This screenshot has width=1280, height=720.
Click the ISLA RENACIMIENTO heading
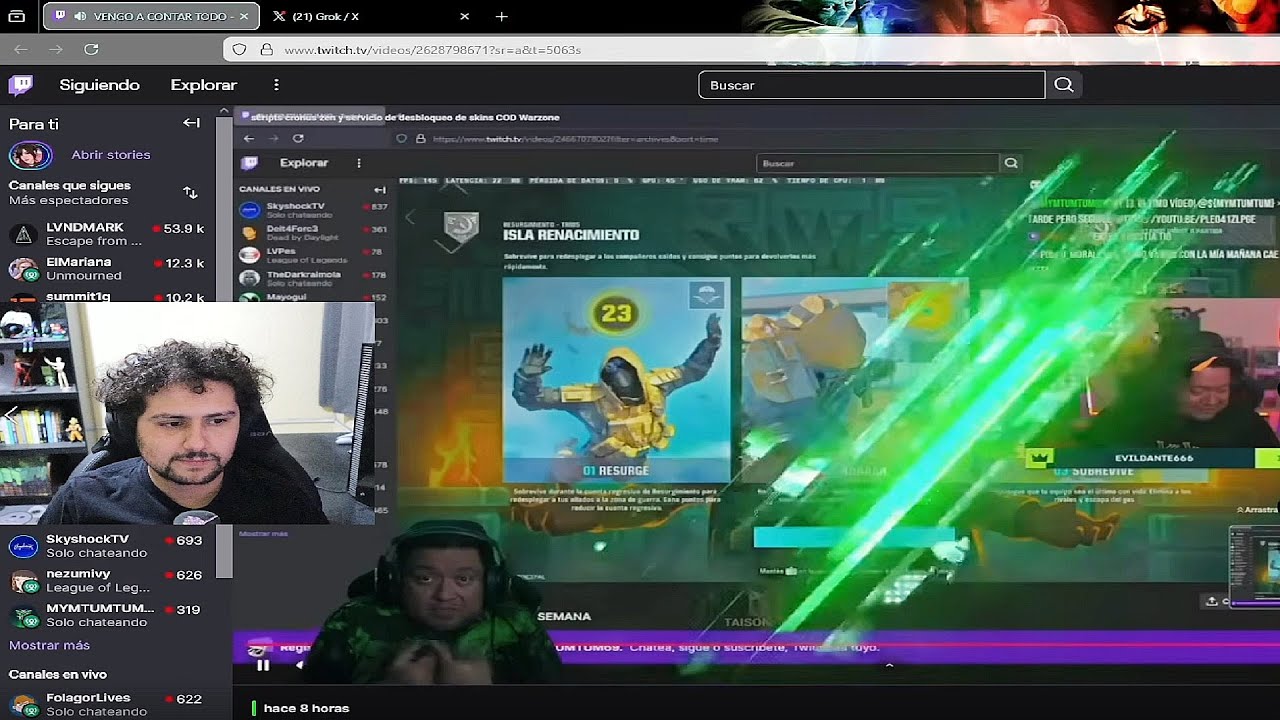571,235
